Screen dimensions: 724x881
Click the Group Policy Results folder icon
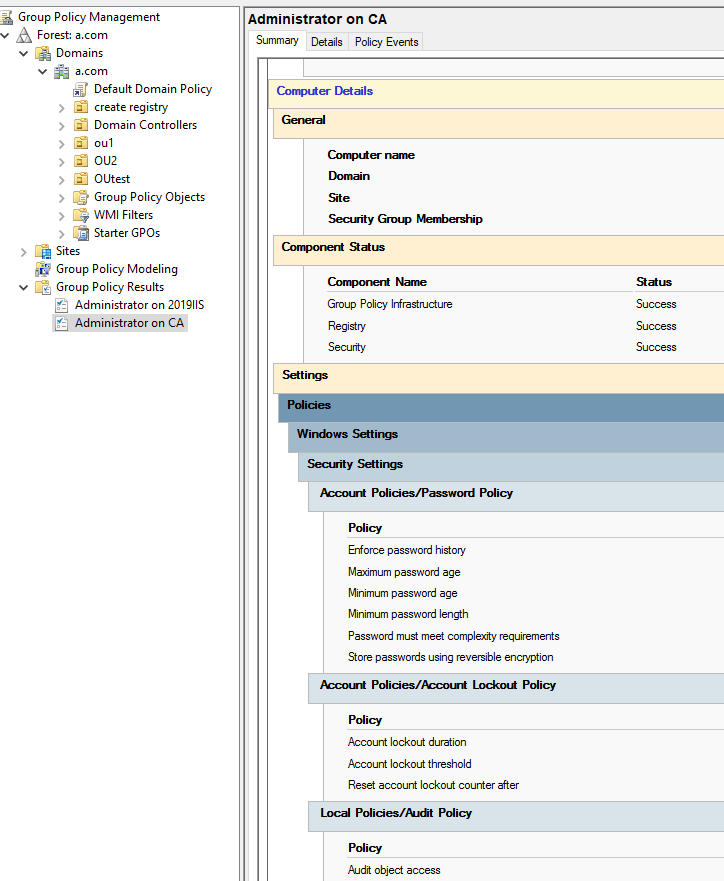[43, 287]
